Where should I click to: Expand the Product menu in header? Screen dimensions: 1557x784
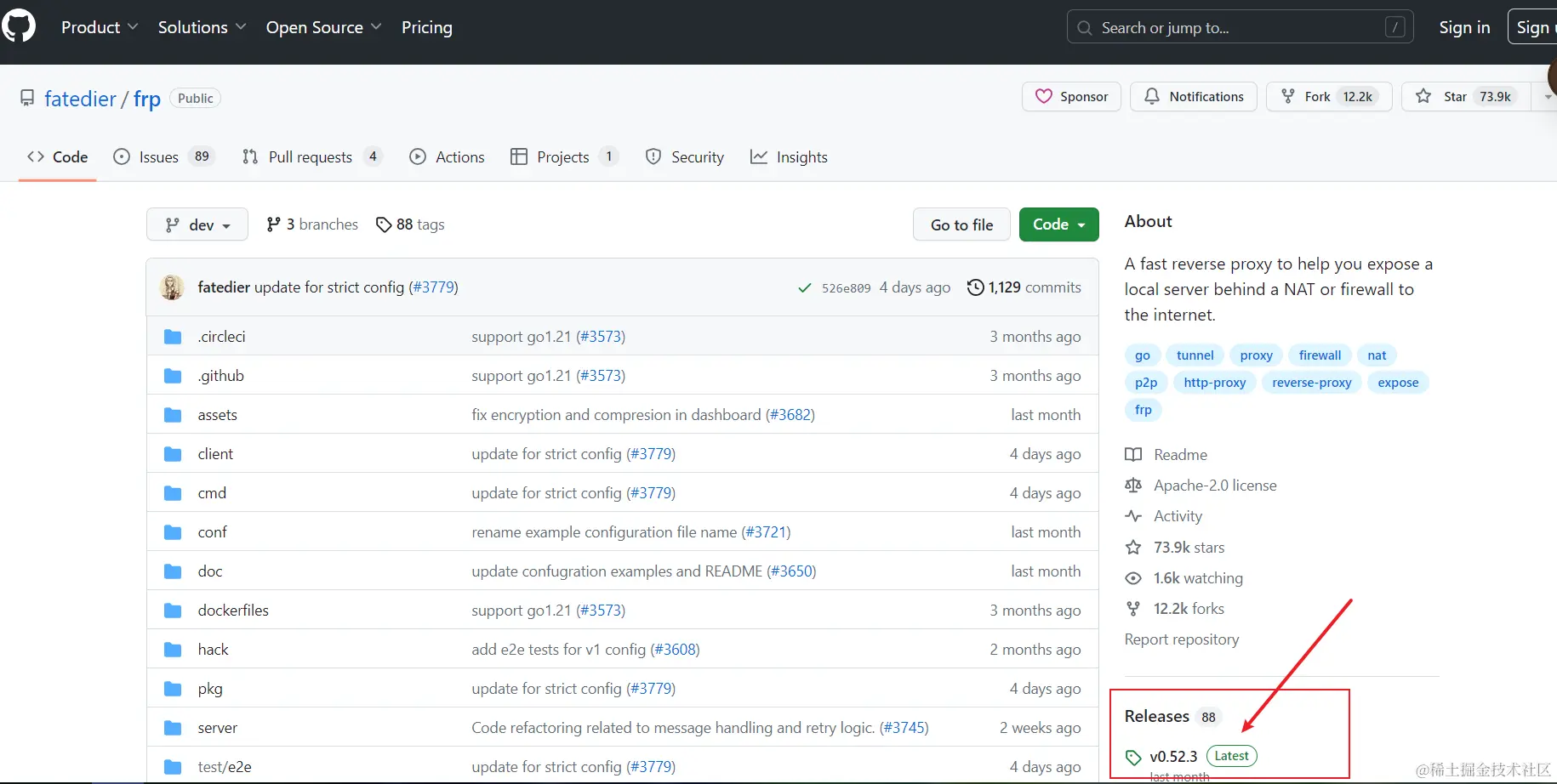pos(100,27)
